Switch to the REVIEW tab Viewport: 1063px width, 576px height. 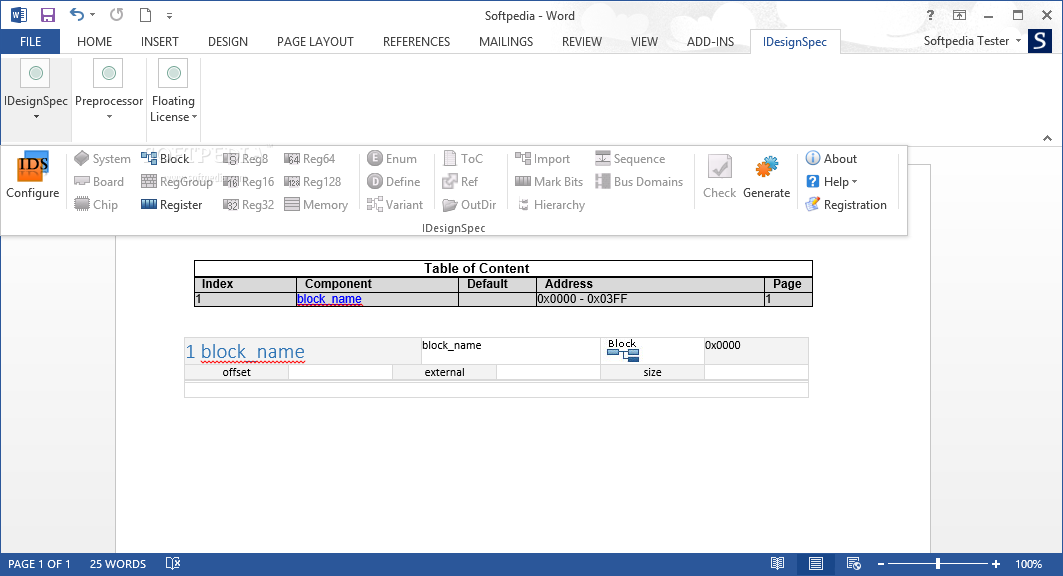click(x=582, y=41)
